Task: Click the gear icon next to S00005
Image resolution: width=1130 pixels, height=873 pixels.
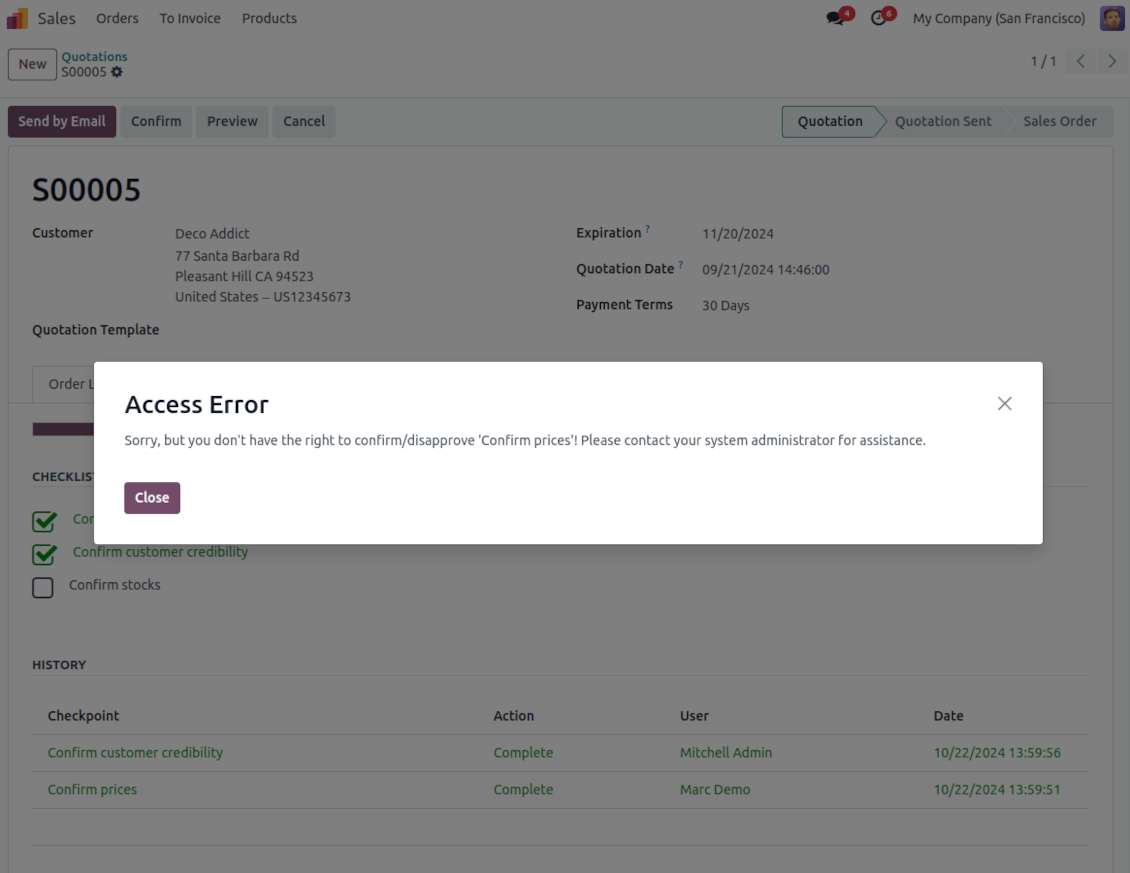Action: pos(117,72)
